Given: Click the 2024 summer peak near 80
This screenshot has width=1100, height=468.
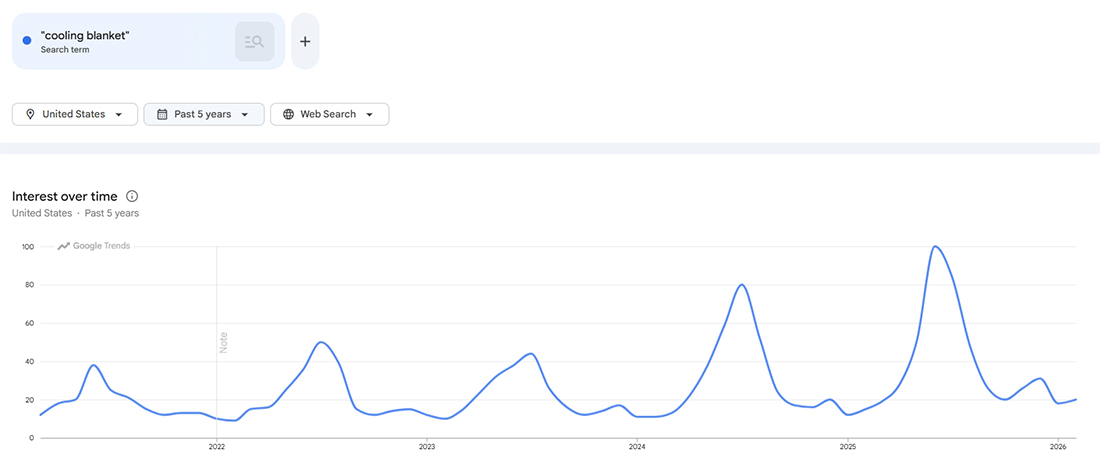Looking at the screenshot, I should [x=741, y=285].
